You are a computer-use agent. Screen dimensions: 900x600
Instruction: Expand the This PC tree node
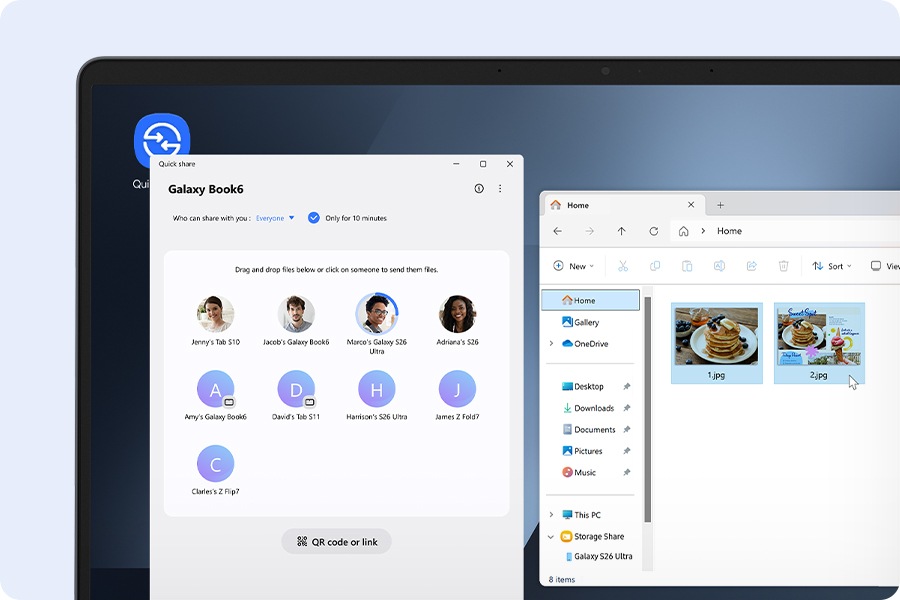[x=551, y=514]
